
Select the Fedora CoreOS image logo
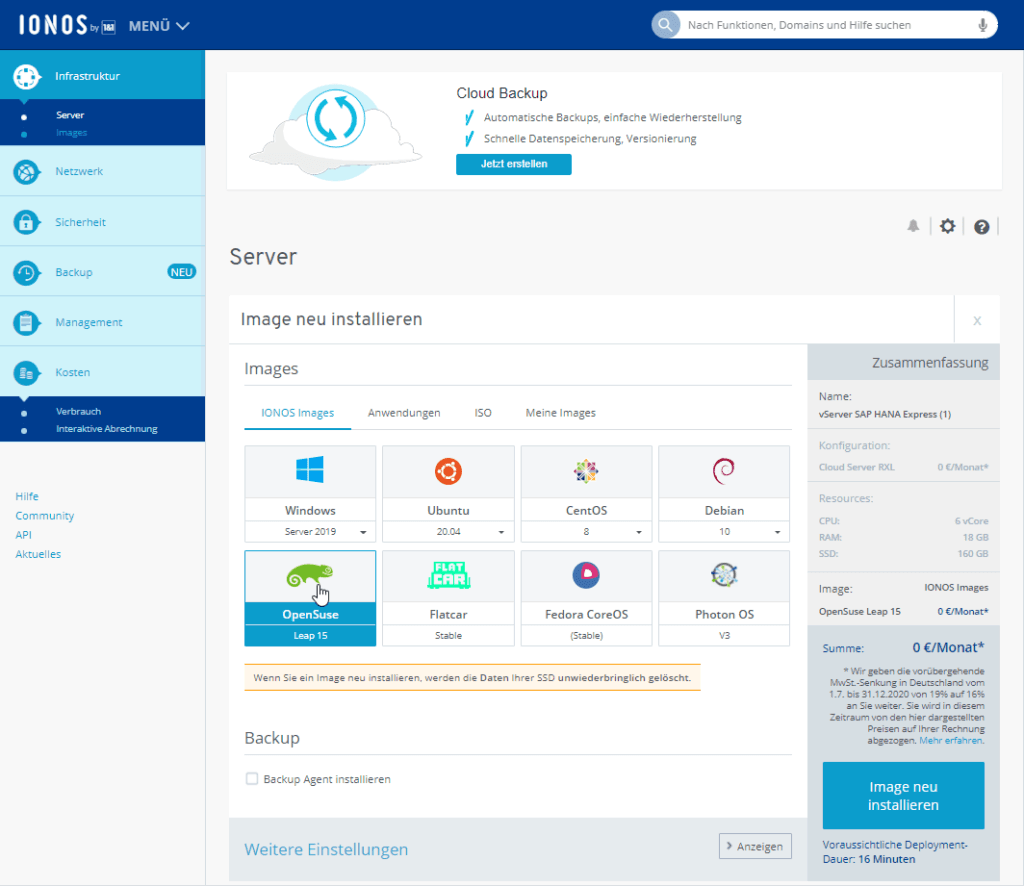pos(586,575)
